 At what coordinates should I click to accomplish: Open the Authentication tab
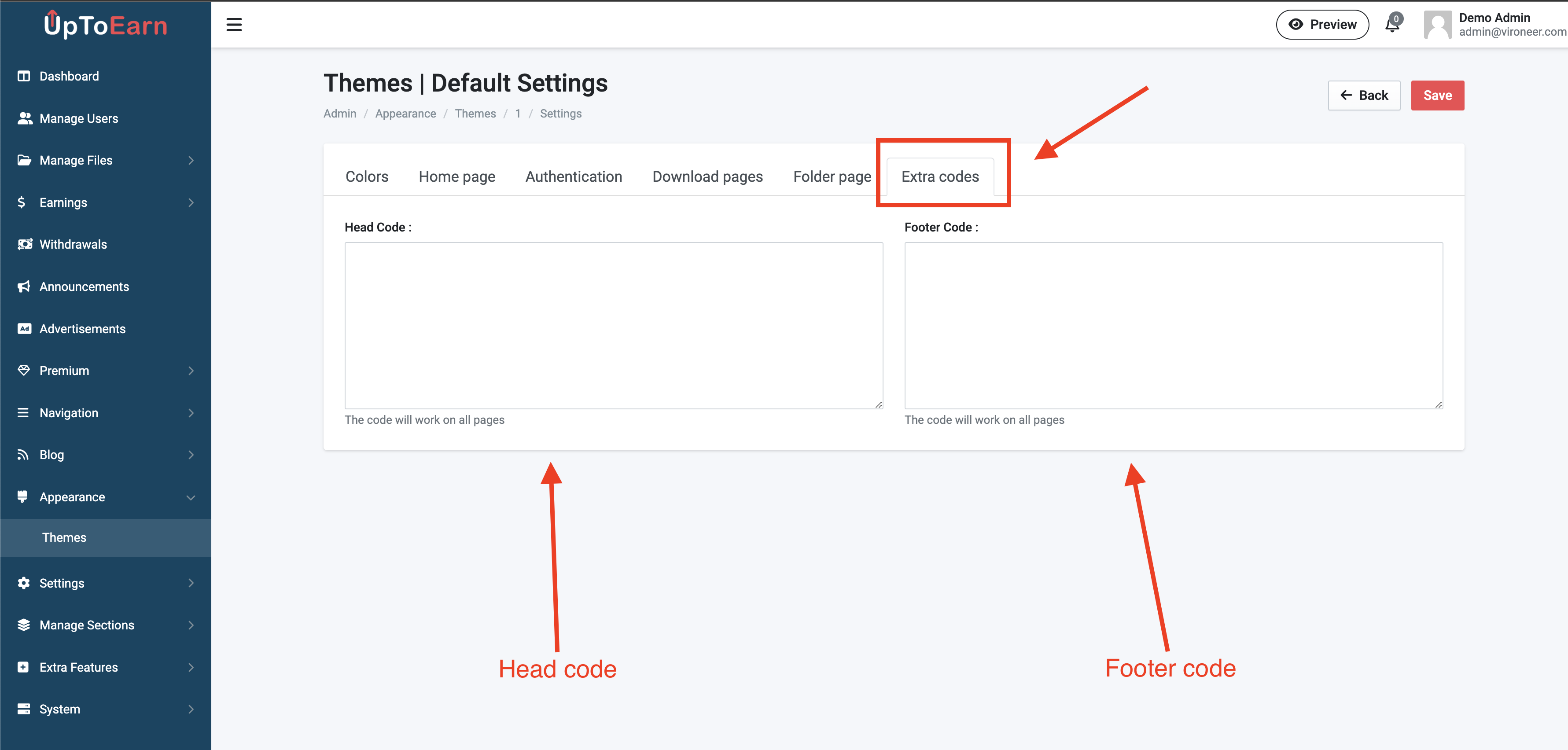point(574,176)
